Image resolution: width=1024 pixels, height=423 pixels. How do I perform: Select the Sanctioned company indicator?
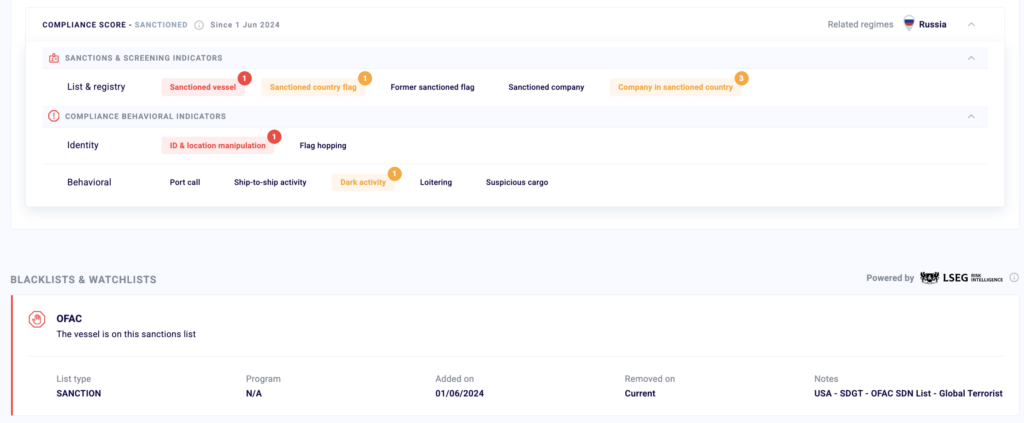coord(546,87)
